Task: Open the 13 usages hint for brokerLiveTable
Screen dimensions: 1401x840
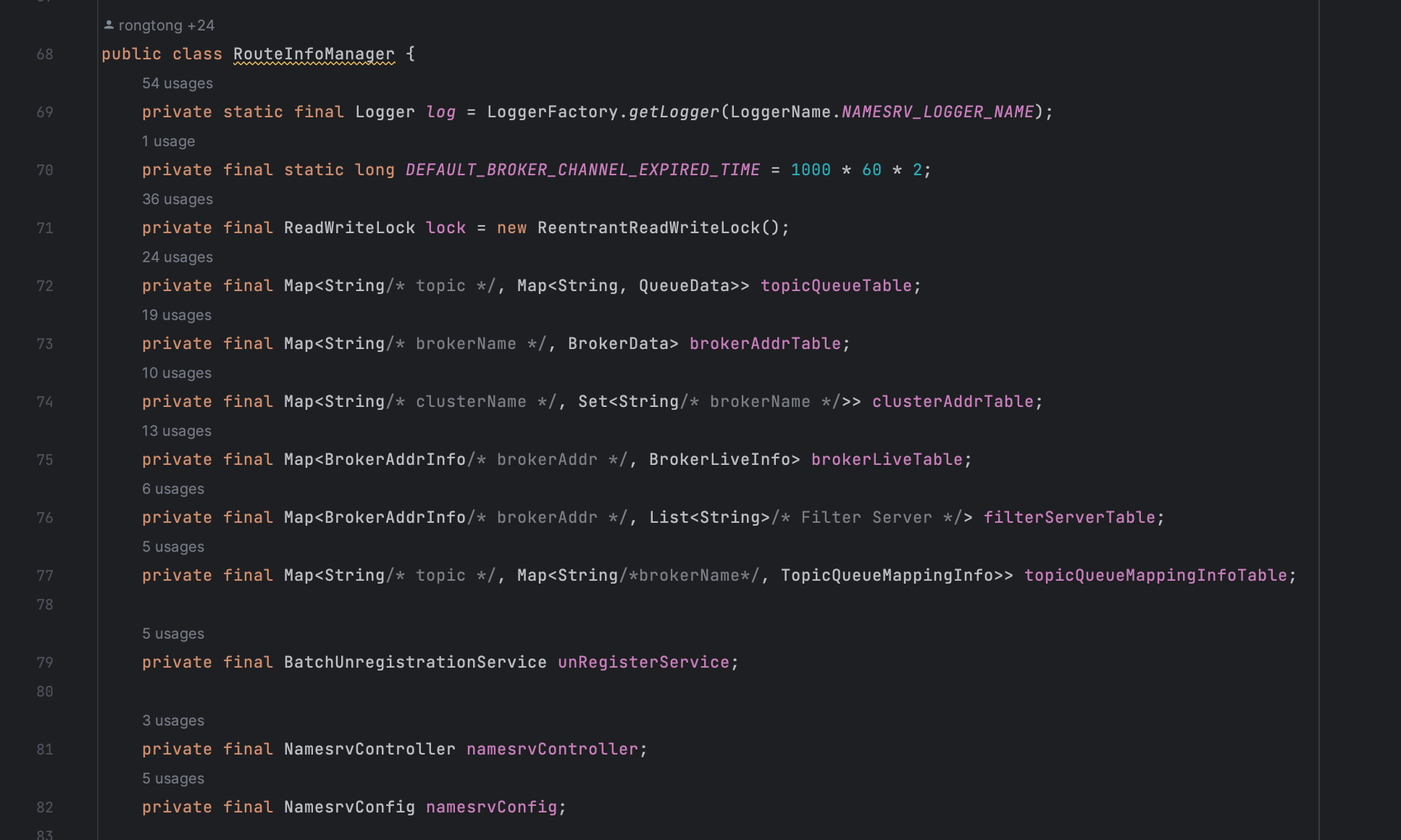Action: tap(177, 431)
